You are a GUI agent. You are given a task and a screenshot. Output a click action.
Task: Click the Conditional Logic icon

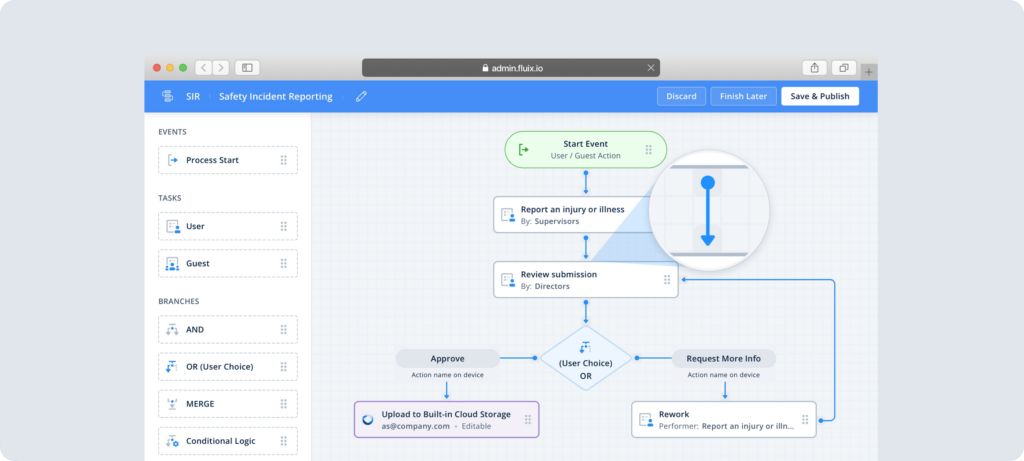(x=173, y=440)
